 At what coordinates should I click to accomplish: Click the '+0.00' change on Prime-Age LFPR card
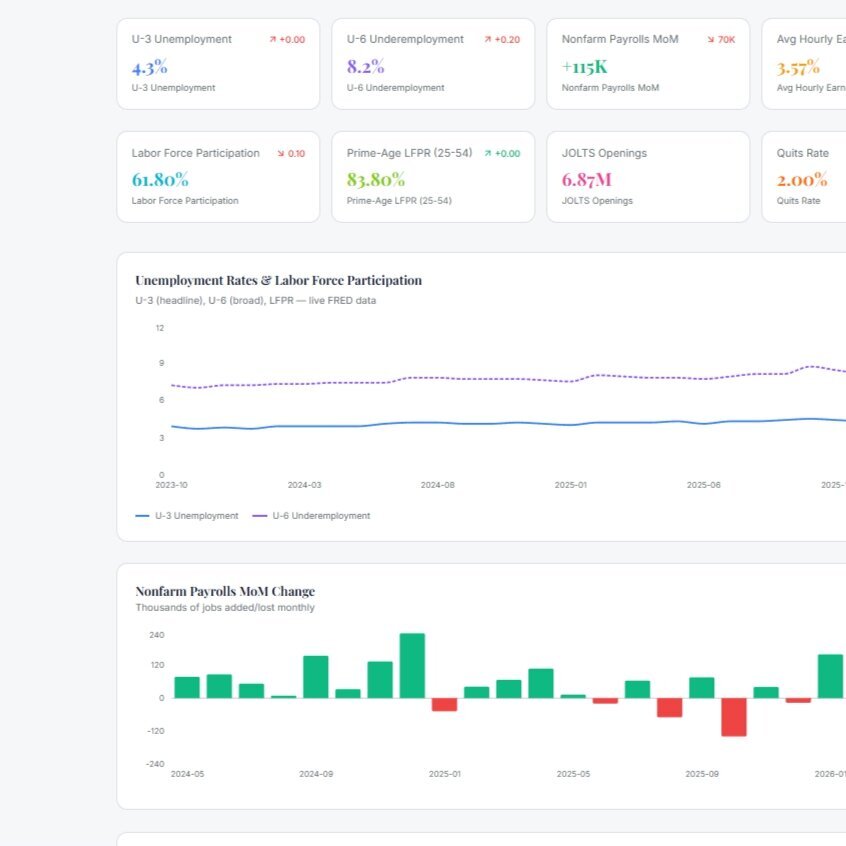pyautogui.click(x=507, y=153)
